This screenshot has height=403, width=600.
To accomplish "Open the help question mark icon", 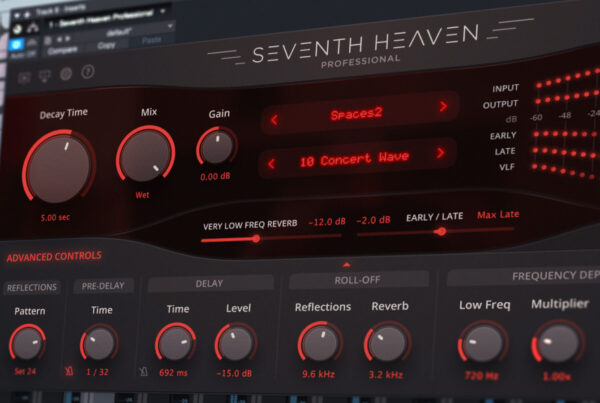I will pos(88,72).
